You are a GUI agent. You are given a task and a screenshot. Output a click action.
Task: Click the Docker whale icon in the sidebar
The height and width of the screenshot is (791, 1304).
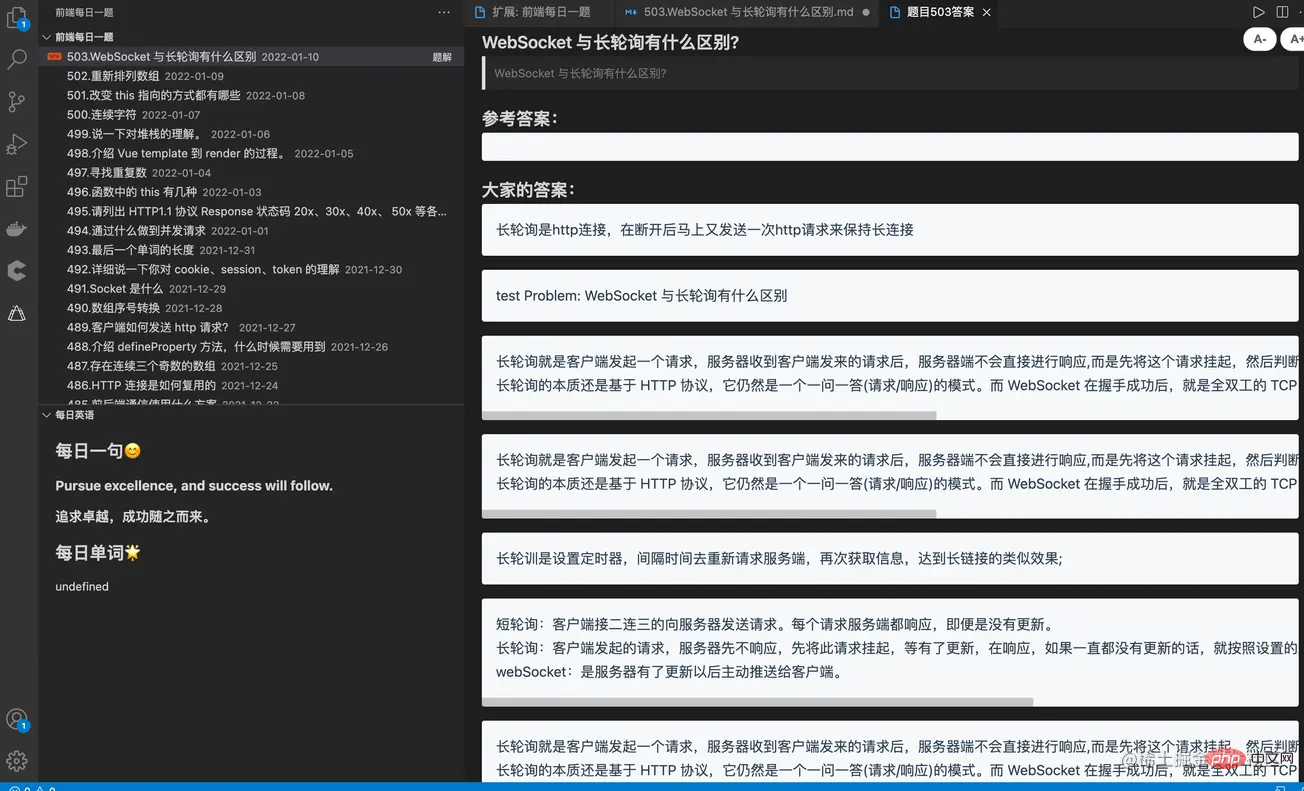coord(18,228)
